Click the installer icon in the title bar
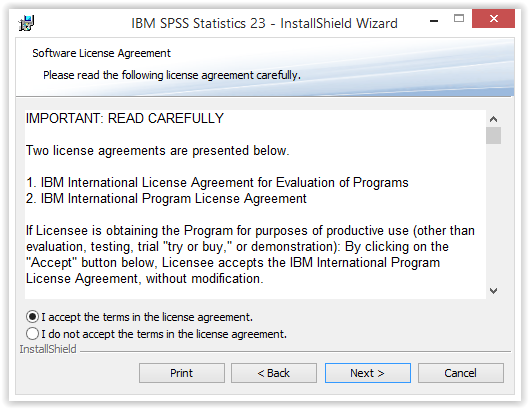 (26, 23)
